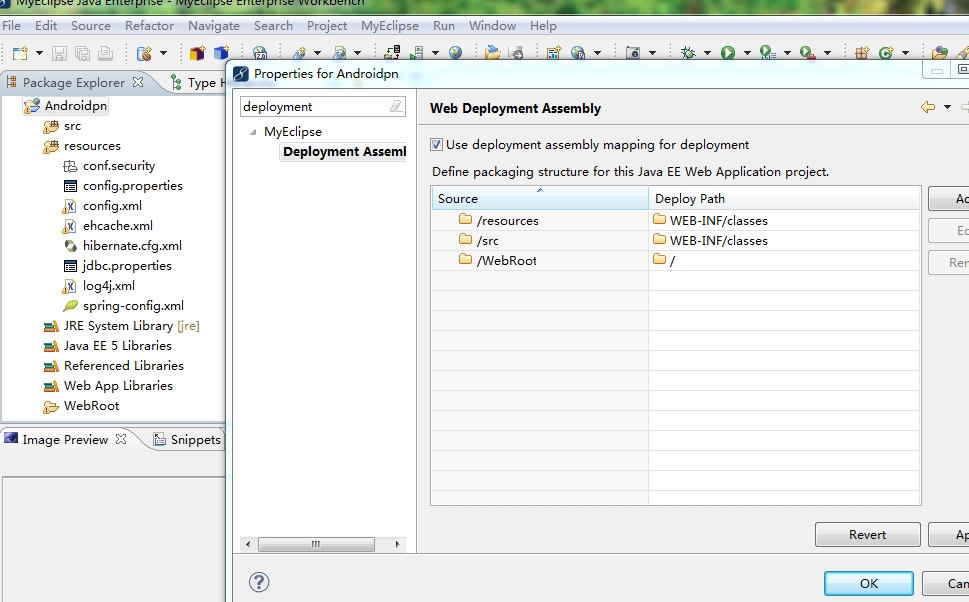Open the New wizard dropdown arrow

tap(39, 53)
